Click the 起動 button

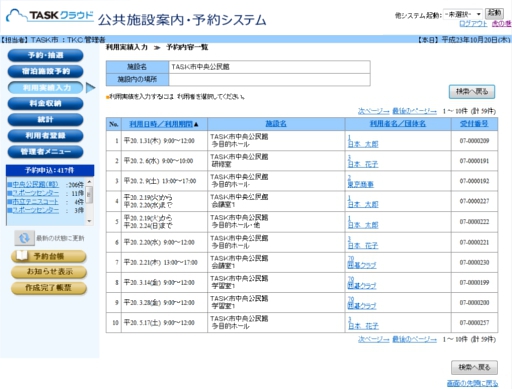pos(494,13)
